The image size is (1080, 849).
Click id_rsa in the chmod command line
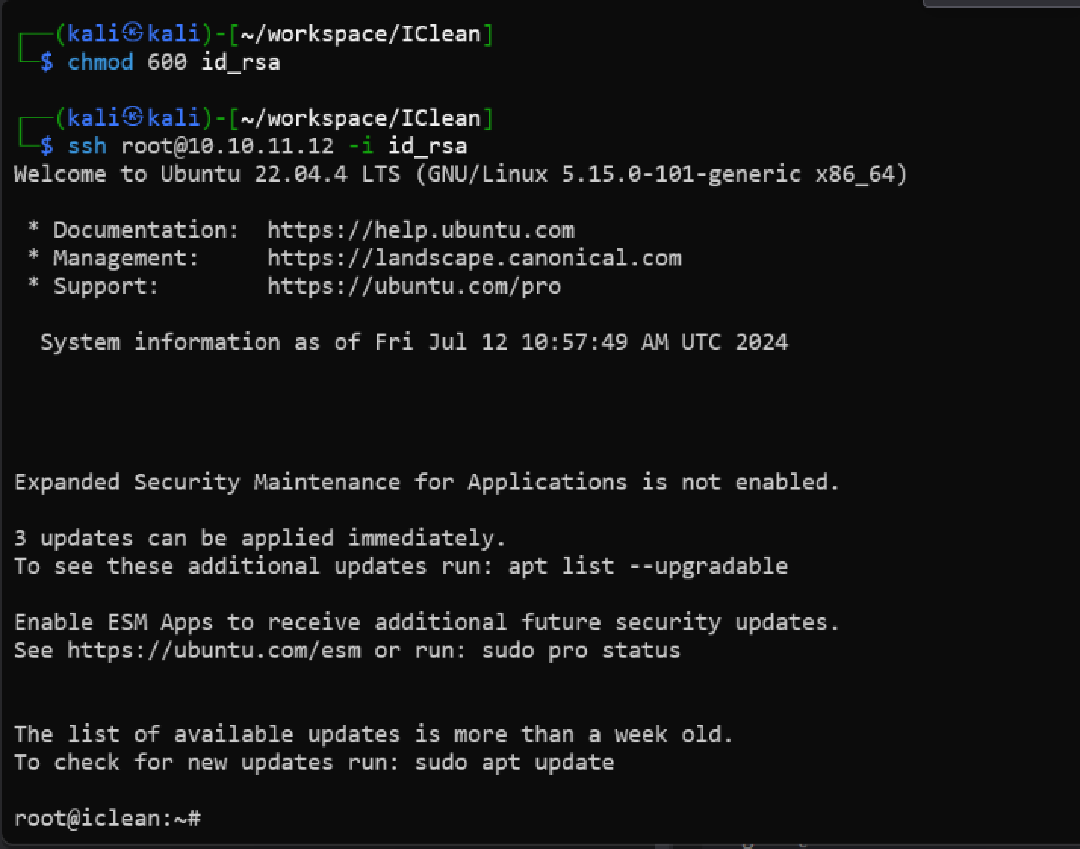tap(240, 64)
